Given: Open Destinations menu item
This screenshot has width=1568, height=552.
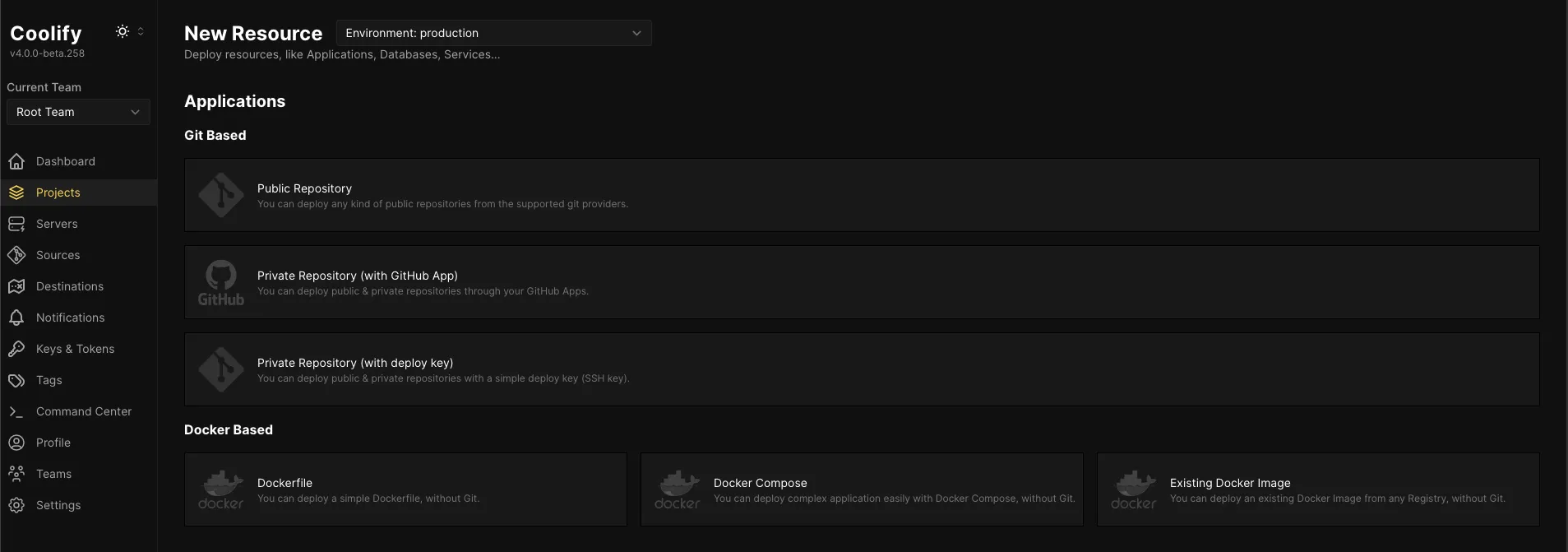Looking at the screenshot, I should click(79, 286).
